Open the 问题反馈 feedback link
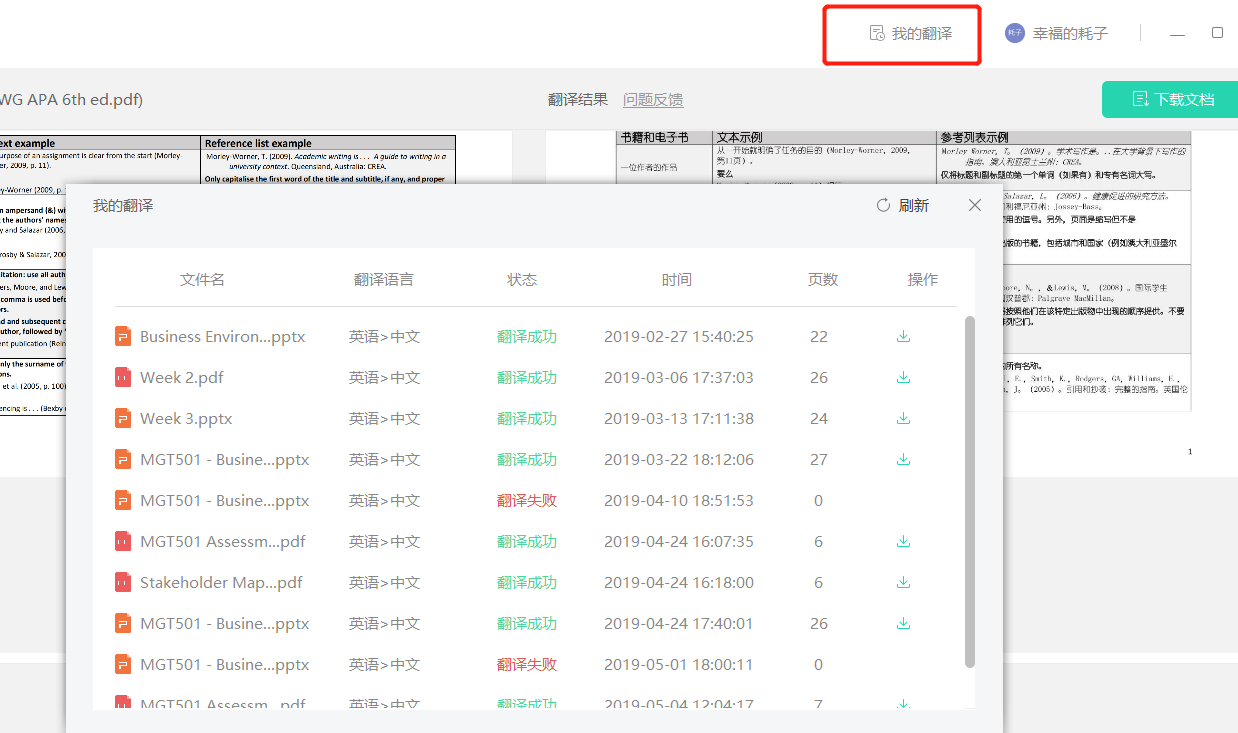The height and width of the screenshot is (733, 1238). point(655,99)
